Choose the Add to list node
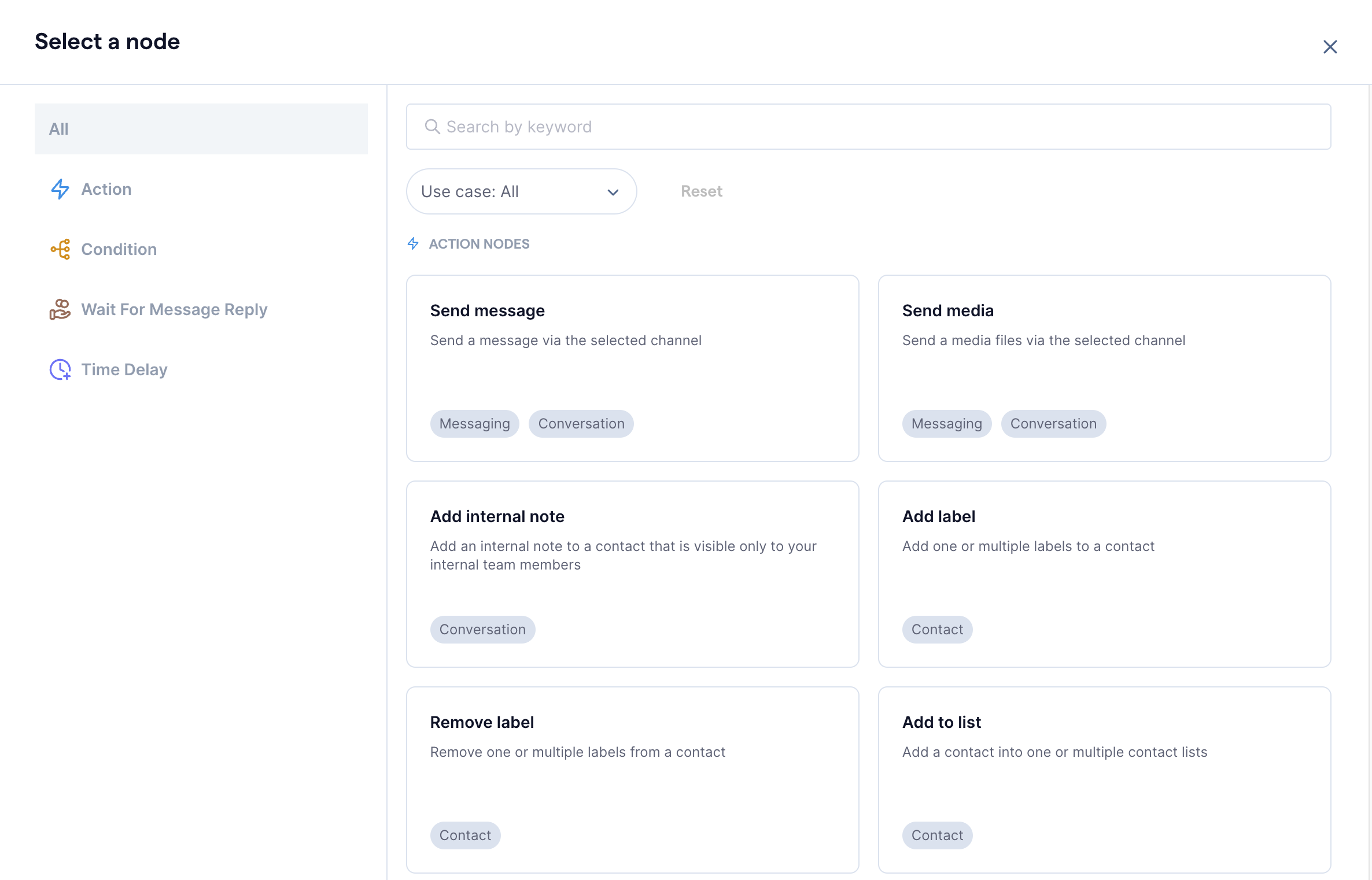Screen dimensions: 1372x880 pos(1104,779)
